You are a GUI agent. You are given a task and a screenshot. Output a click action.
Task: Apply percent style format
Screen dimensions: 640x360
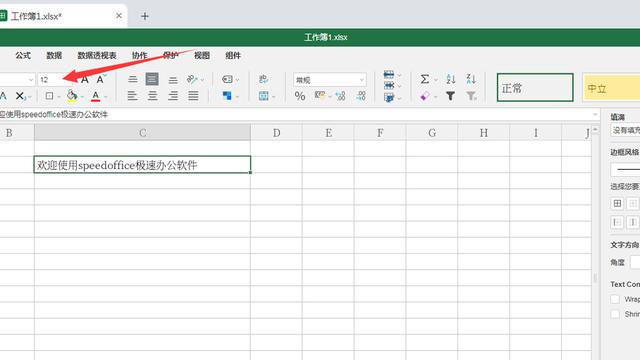click(300, 96)
